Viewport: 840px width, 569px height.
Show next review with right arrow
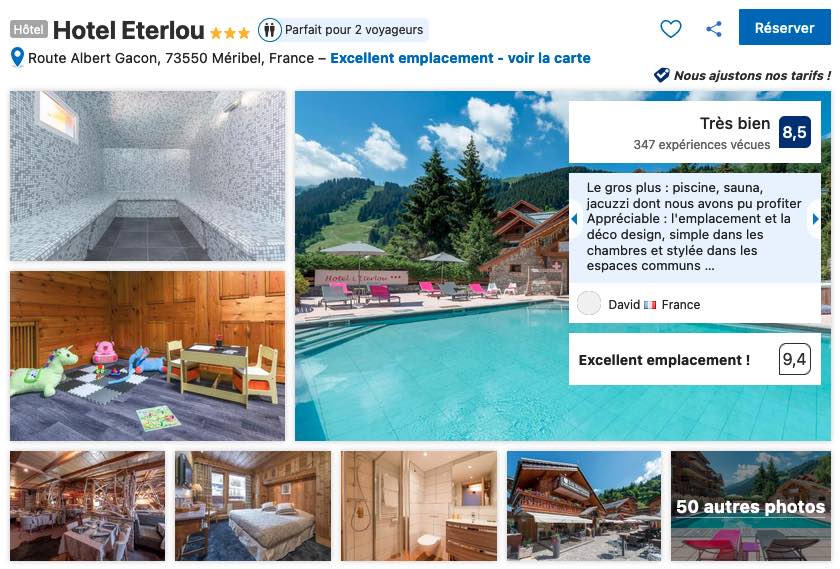(x=815, y=219)
